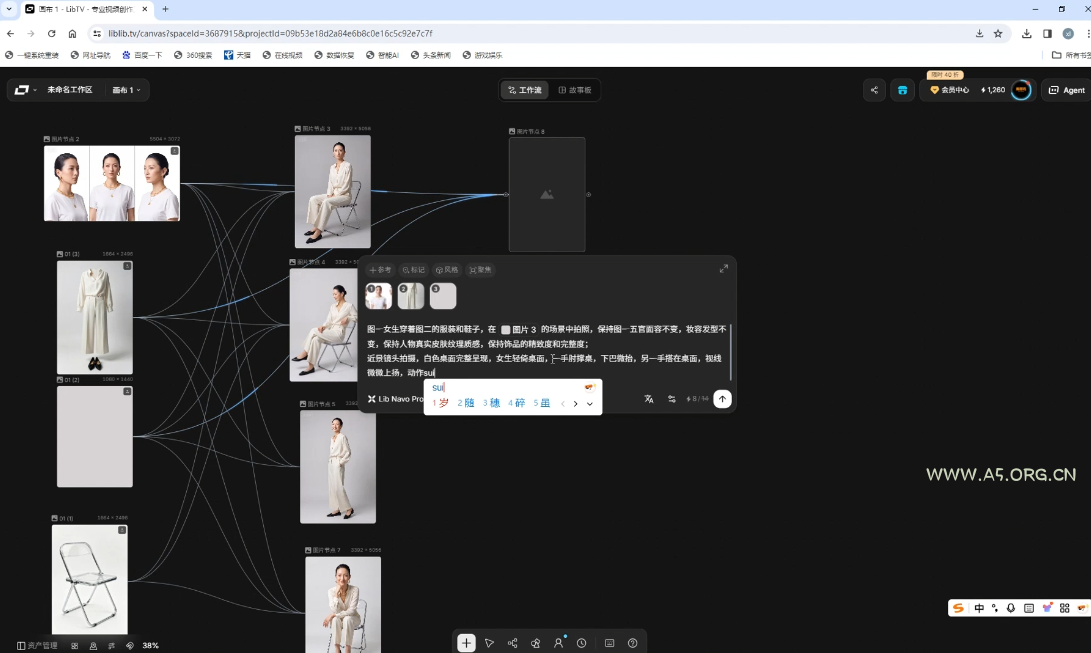The image size is (1091, 653).
Task: Choose IME candidate 1 岁
Action: pos(440,403)
